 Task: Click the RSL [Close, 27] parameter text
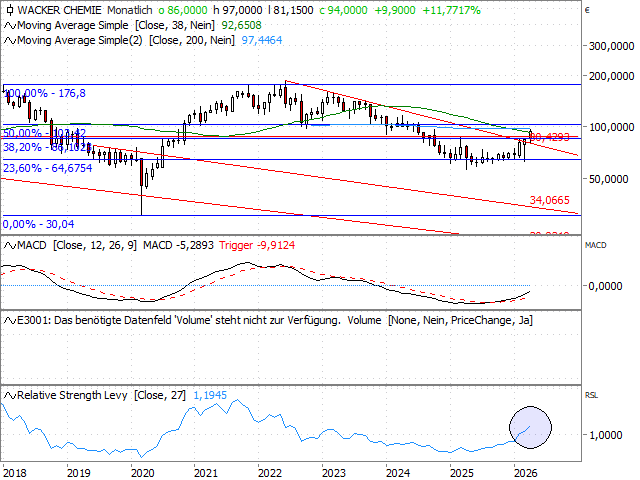pyautogui.click(x=160, y=395)
